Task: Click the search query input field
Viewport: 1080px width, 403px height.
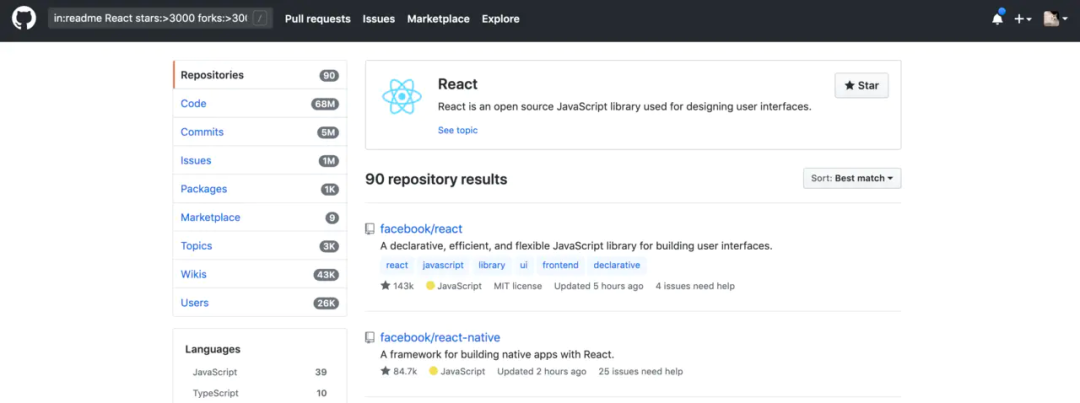Action: click(150, 19)
